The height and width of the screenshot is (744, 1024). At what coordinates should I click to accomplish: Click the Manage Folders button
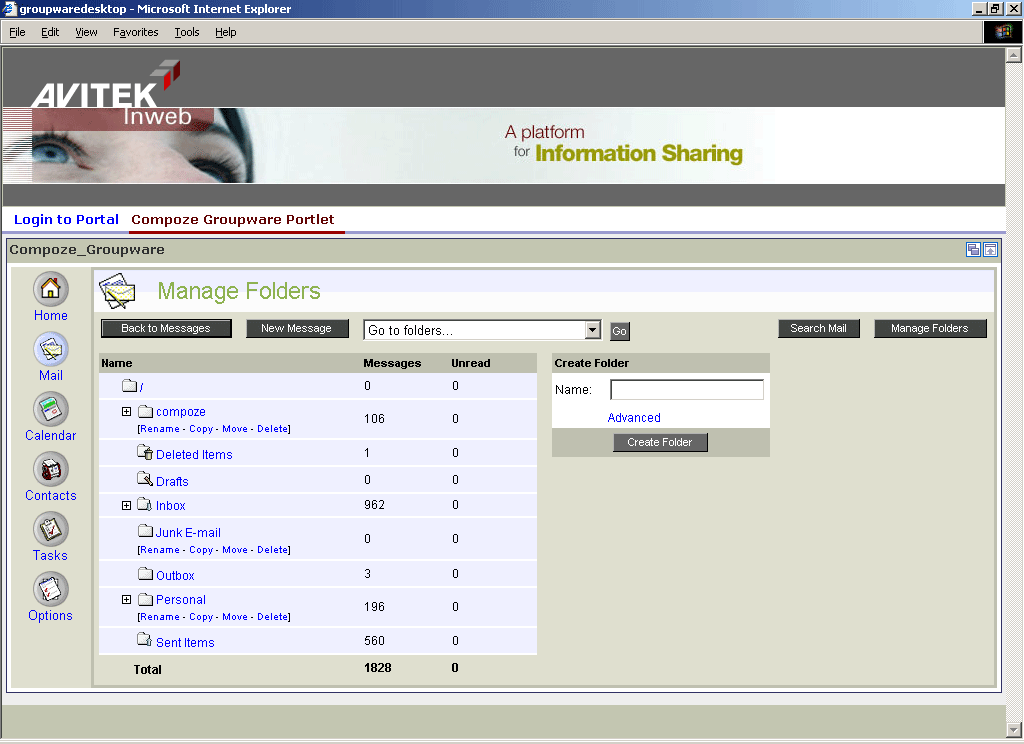point(929,329)
